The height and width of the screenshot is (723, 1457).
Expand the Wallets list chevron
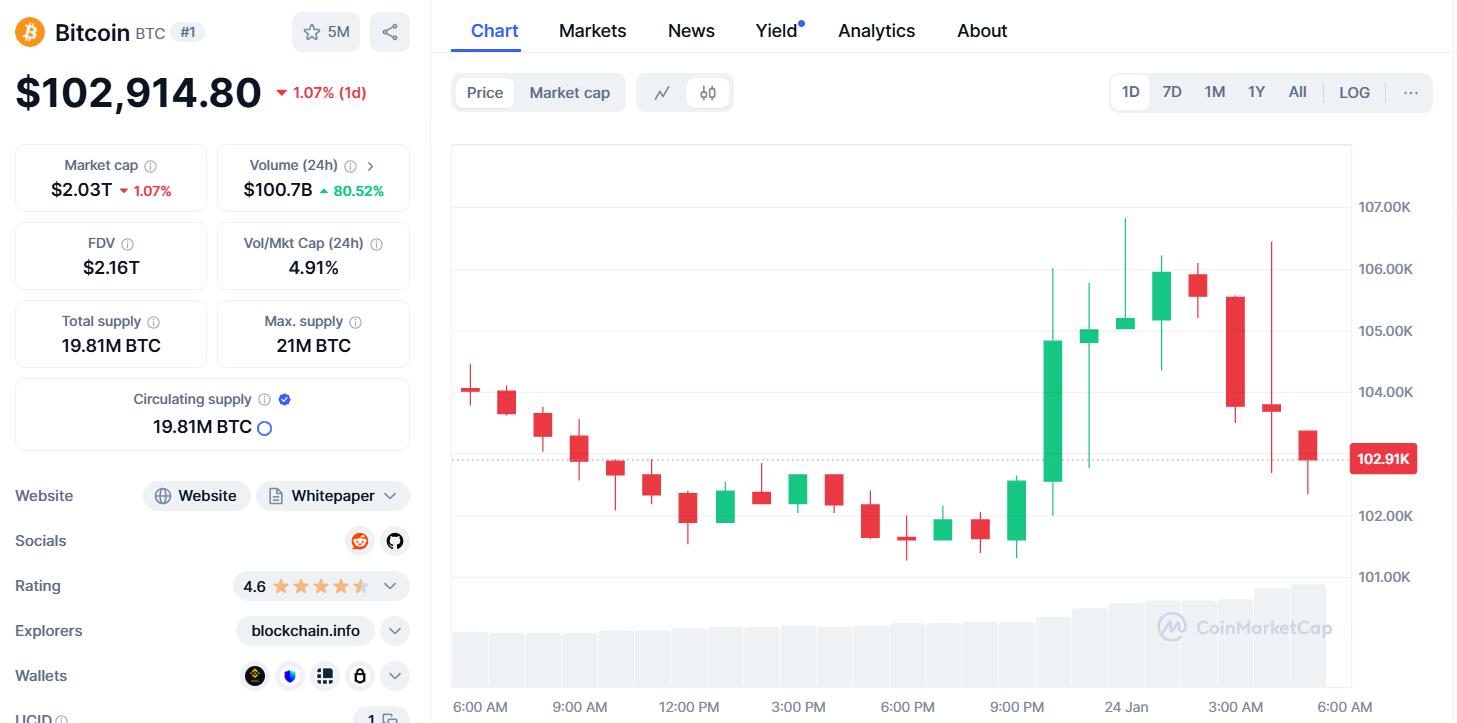pyautogui.click(x=395, y=676)
